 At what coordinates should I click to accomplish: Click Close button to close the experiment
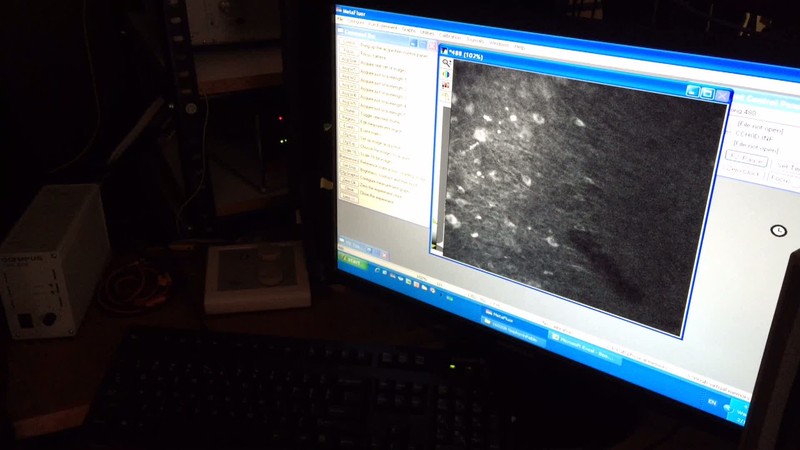click(x=349, y=190)
